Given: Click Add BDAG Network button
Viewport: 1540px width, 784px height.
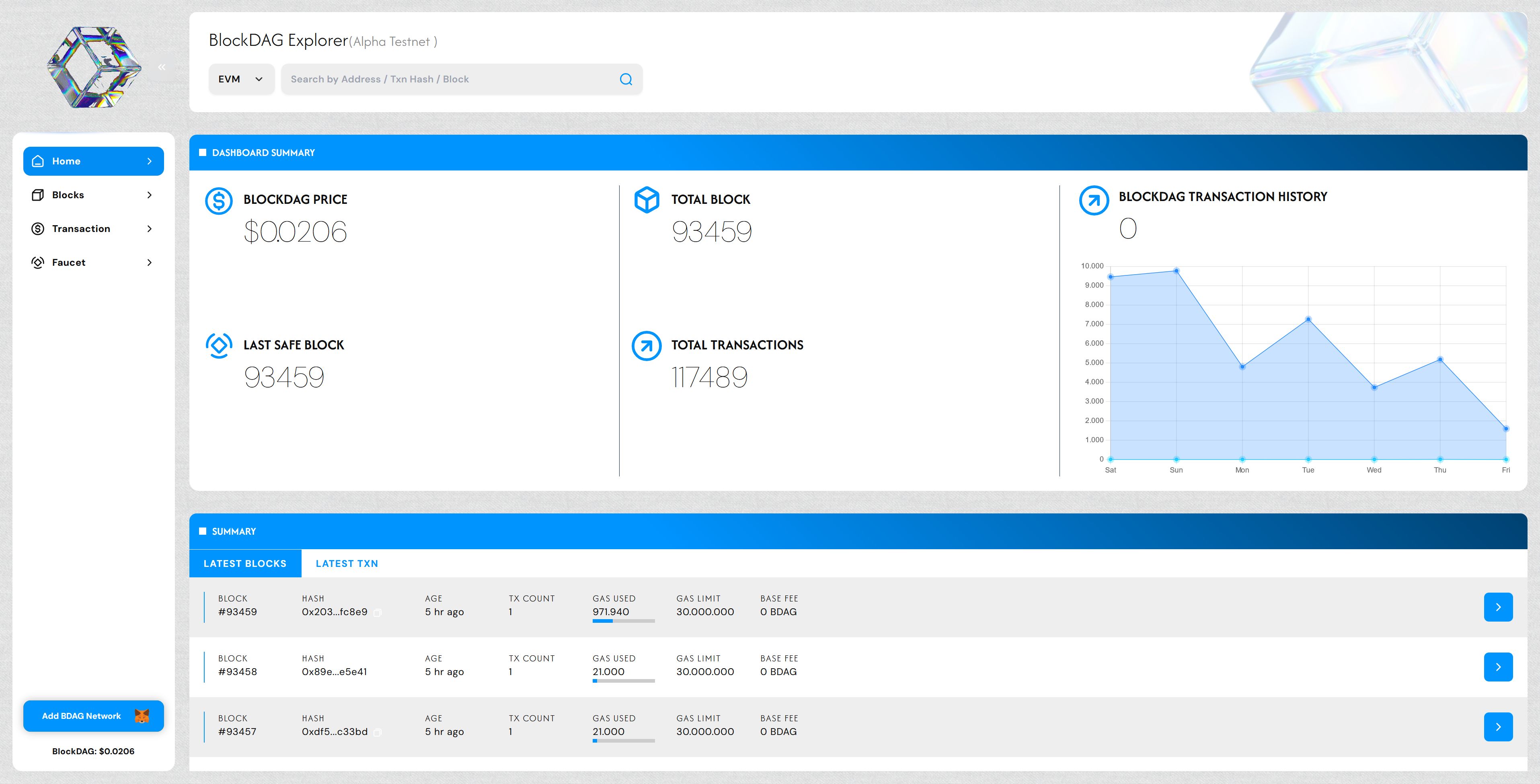Looking at the screenshot, I should [93, 716].
